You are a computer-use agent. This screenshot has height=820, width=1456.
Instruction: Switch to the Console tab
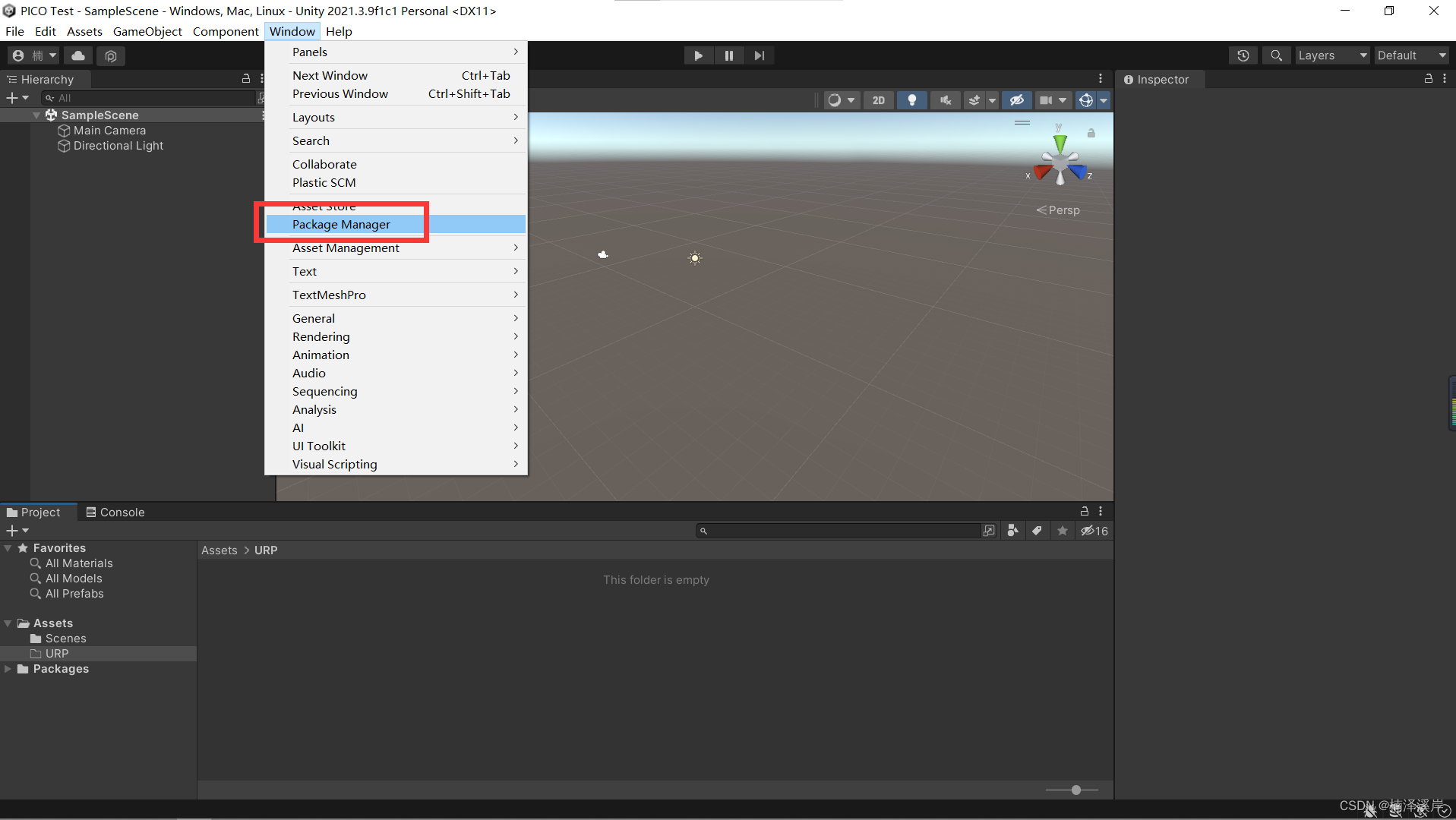[x=115, y=512]
